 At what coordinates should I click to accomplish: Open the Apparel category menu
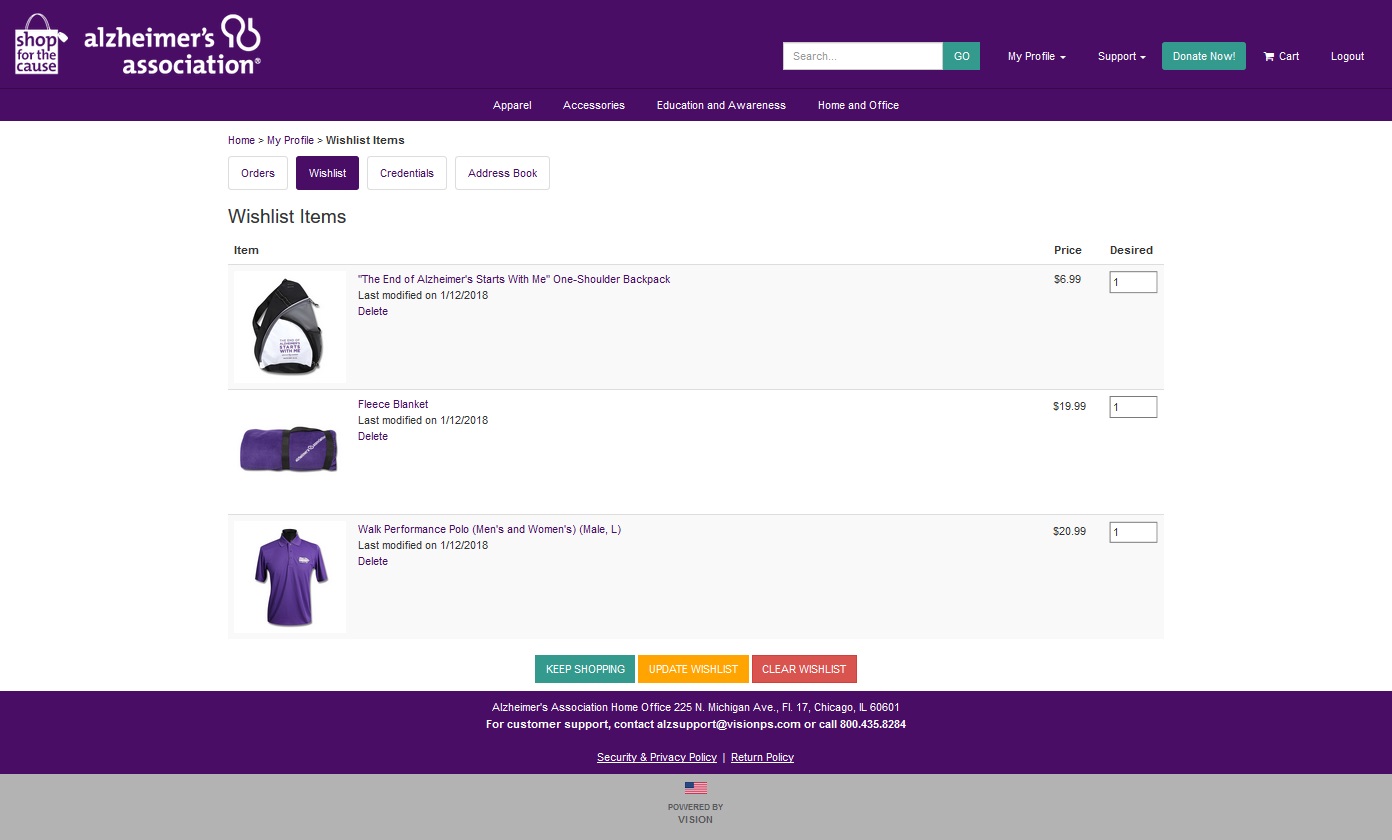click(x=512, y=105)
